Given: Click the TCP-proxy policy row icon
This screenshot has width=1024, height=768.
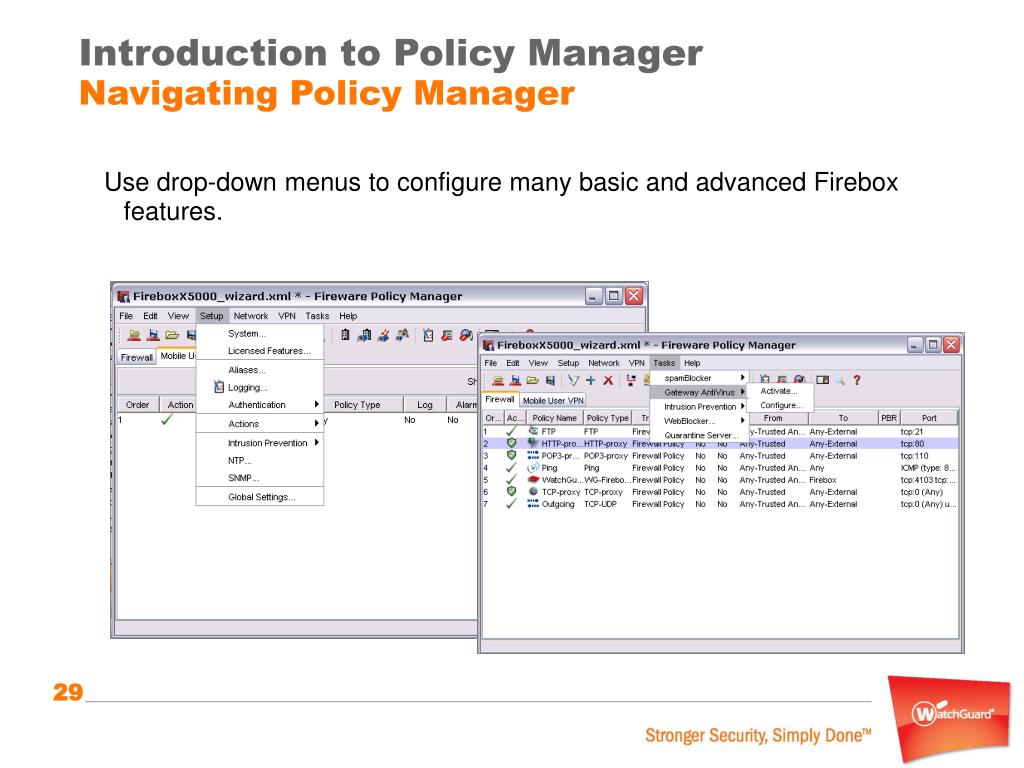Looking at the screenshot, I should (x=533, y=492).
